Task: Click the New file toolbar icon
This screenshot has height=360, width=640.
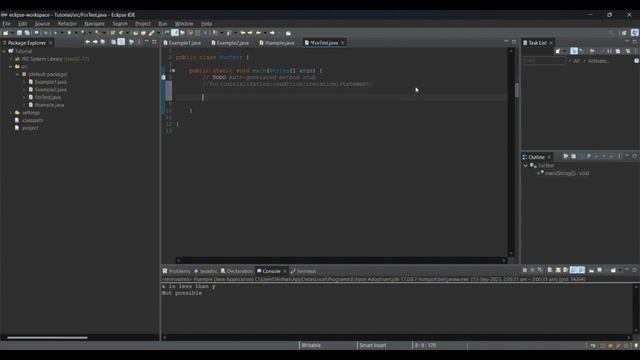Action: point(5,33)
